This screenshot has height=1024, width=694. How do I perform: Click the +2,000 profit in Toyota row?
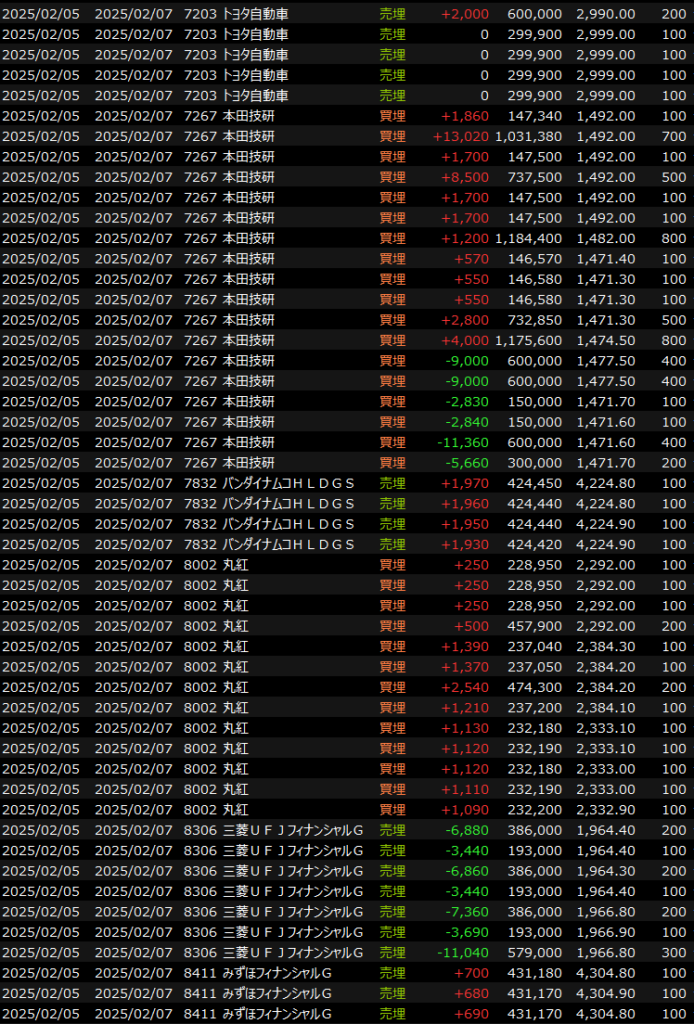[465, 14]
